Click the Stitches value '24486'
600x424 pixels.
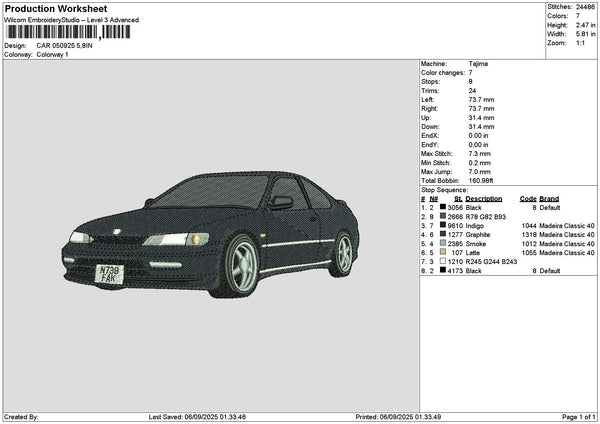585,7
